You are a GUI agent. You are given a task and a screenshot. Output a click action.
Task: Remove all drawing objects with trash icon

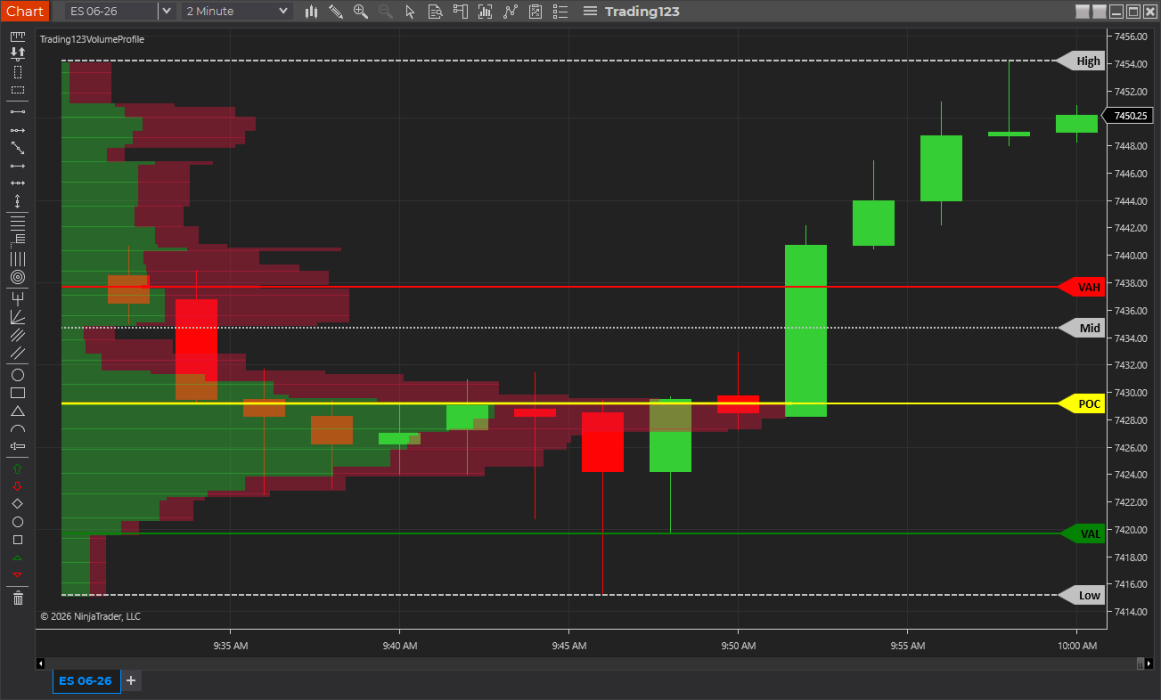coord(18,598)
